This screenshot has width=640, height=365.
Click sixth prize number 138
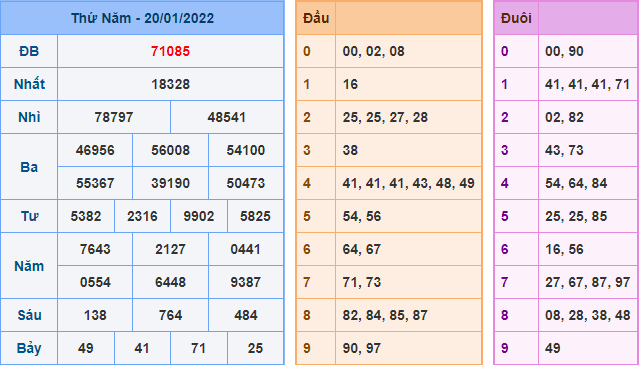pos(95,315)
